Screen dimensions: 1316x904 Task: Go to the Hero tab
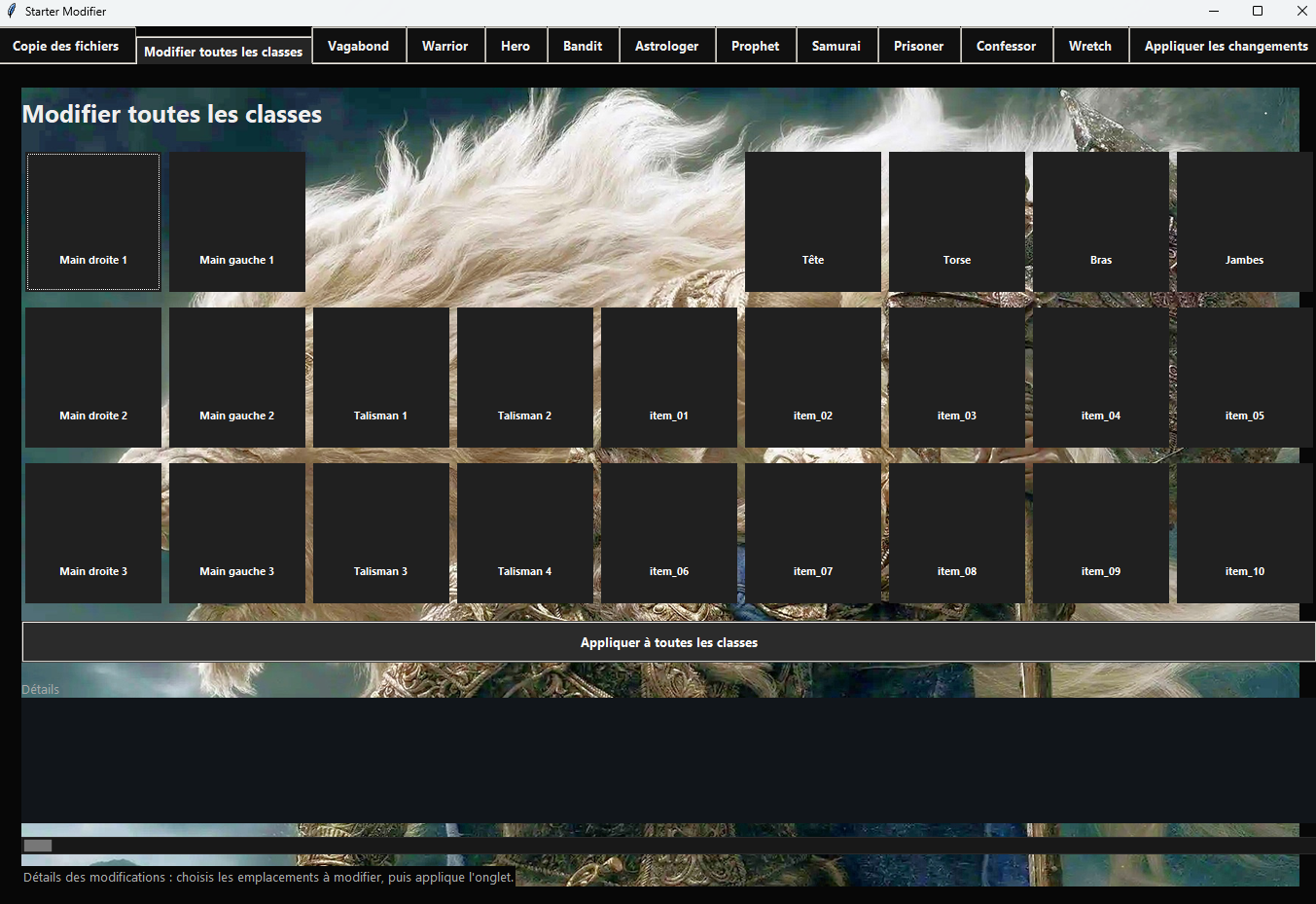pyautogui.click(x=516, y=46)
